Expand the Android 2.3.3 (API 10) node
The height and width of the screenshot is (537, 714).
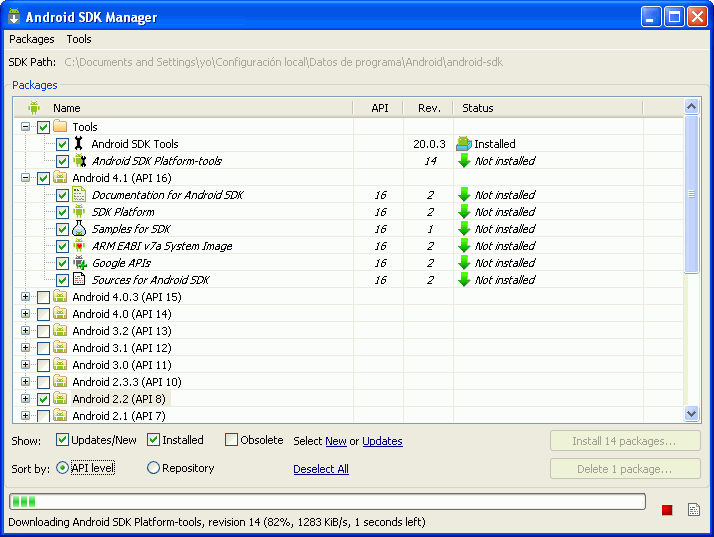coord(26,381)
